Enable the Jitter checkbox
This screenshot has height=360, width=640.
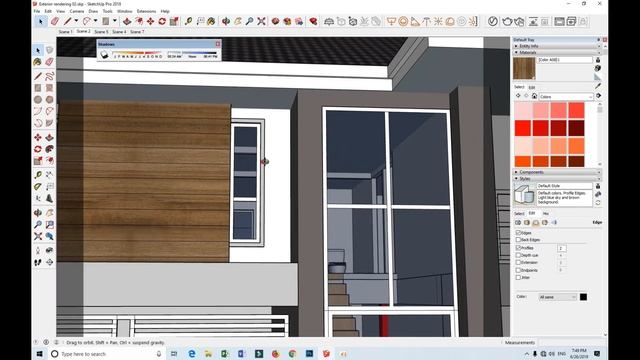point(518,277)
